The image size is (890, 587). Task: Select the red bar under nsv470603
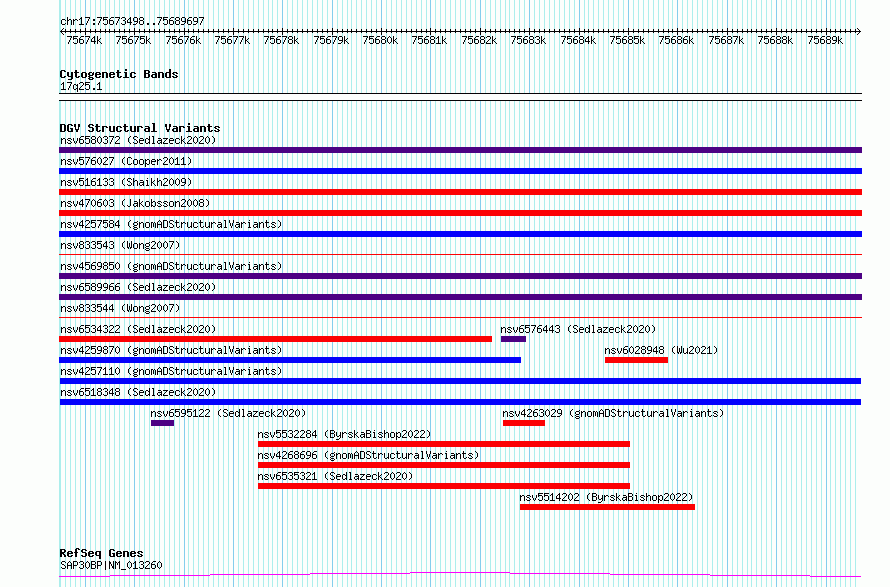(x=460, y=213)
